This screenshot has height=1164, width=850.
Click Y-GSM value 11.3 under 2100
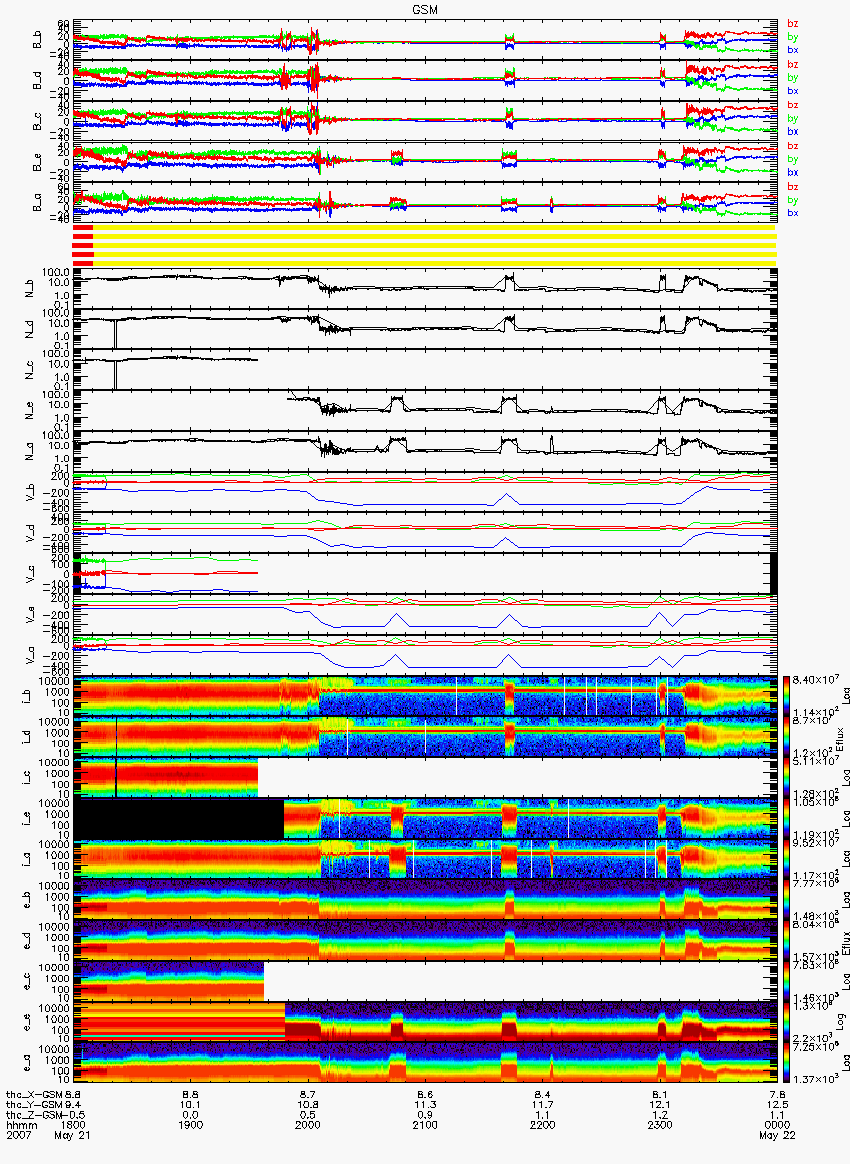click(425, 1105)
